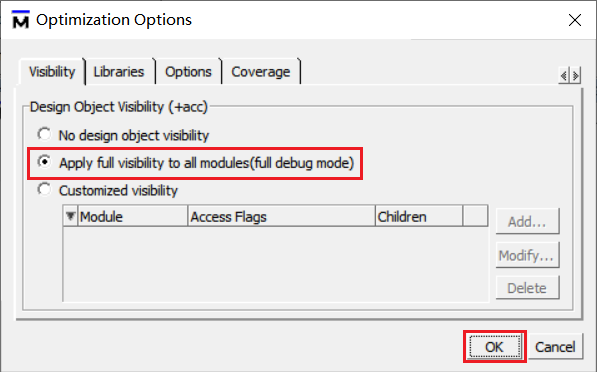Image resolution: width=597 pixels, height=372 pixels.
Task: Click the Cancel button
Action: tap(555, 346)
